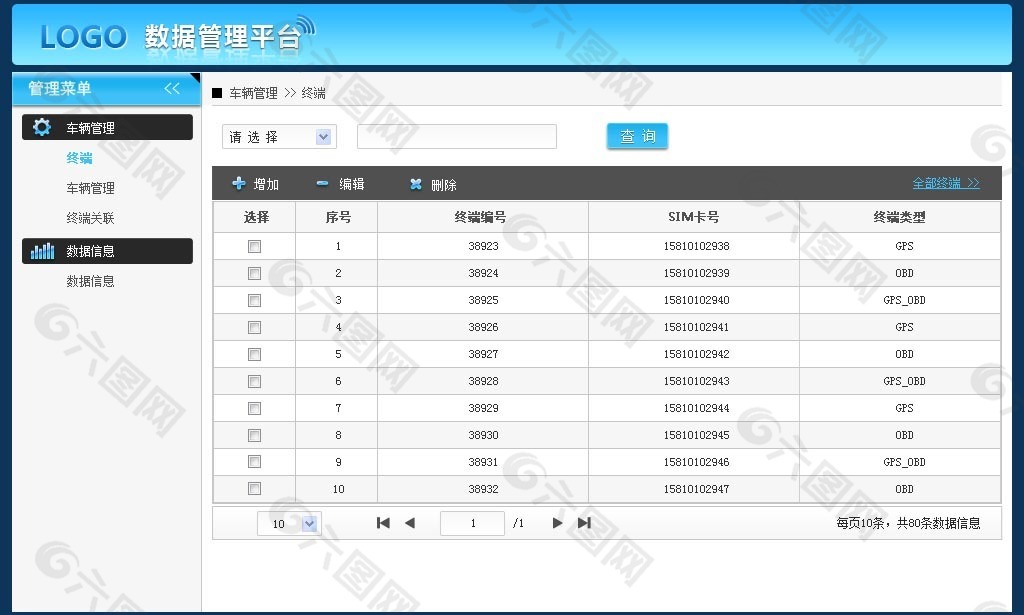
Task: Jump to the last page of results
Action: [x=584, y=523]
